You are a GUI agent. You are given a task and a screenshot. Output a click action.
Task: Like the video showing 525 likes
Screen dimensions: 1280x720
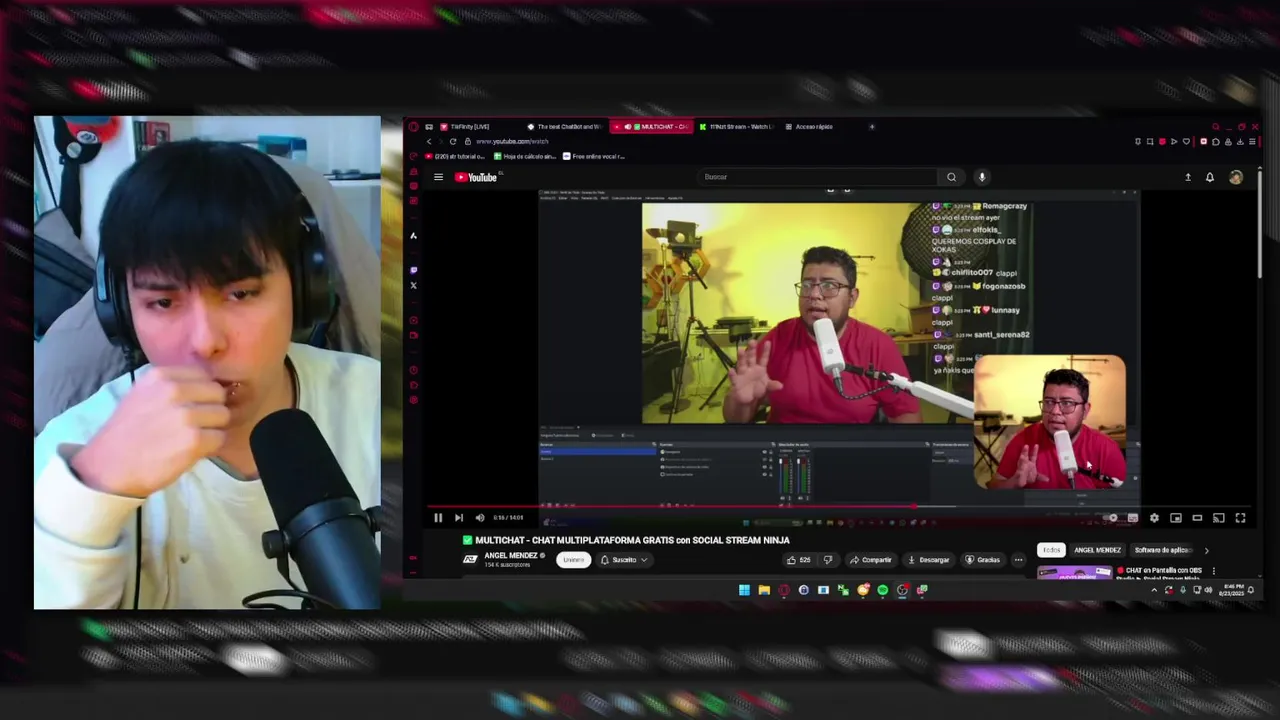(799, 560)
